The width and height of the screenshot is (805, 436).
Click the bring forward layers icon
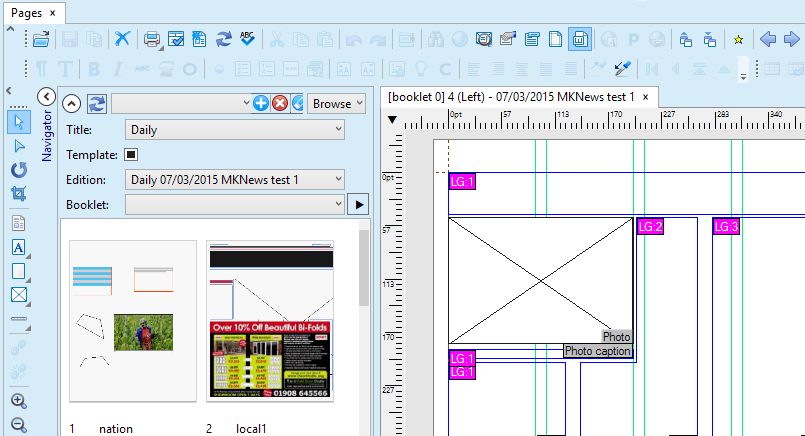tap(685, 39)
